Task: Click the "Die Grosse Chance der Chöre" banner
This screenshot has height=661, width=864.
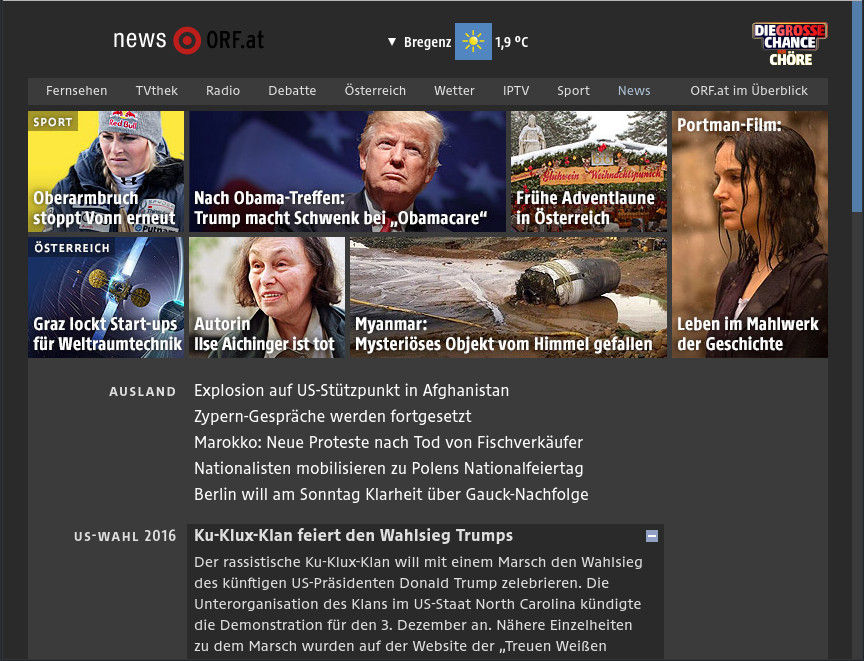Action: [789, 42]
